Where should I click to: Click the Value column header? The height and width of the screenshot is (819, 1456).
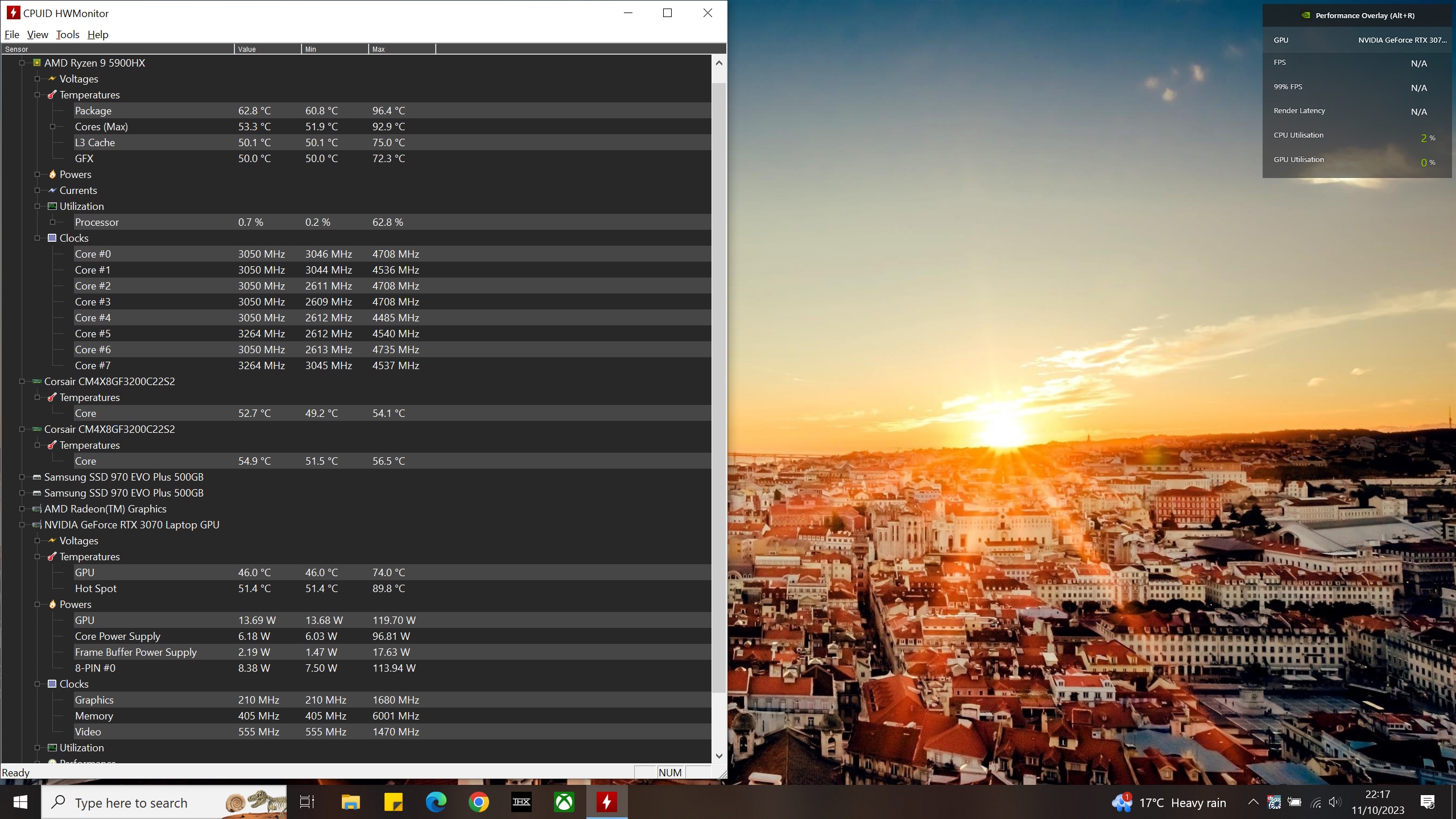point(268,49)
